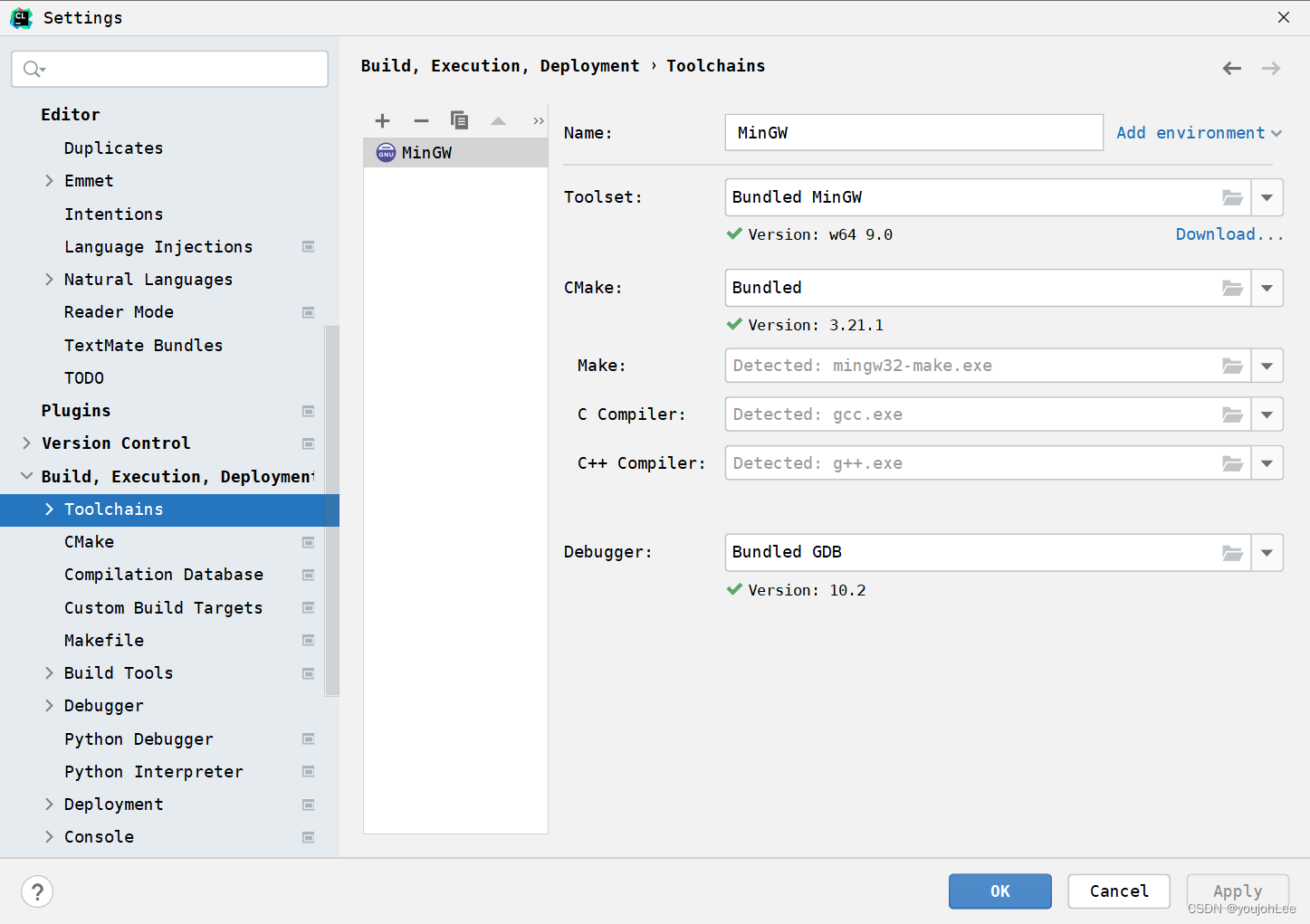1310x924 pixels.
Task: Collapse the Build, Execution, Deployment section
Action: click(25, 476)
